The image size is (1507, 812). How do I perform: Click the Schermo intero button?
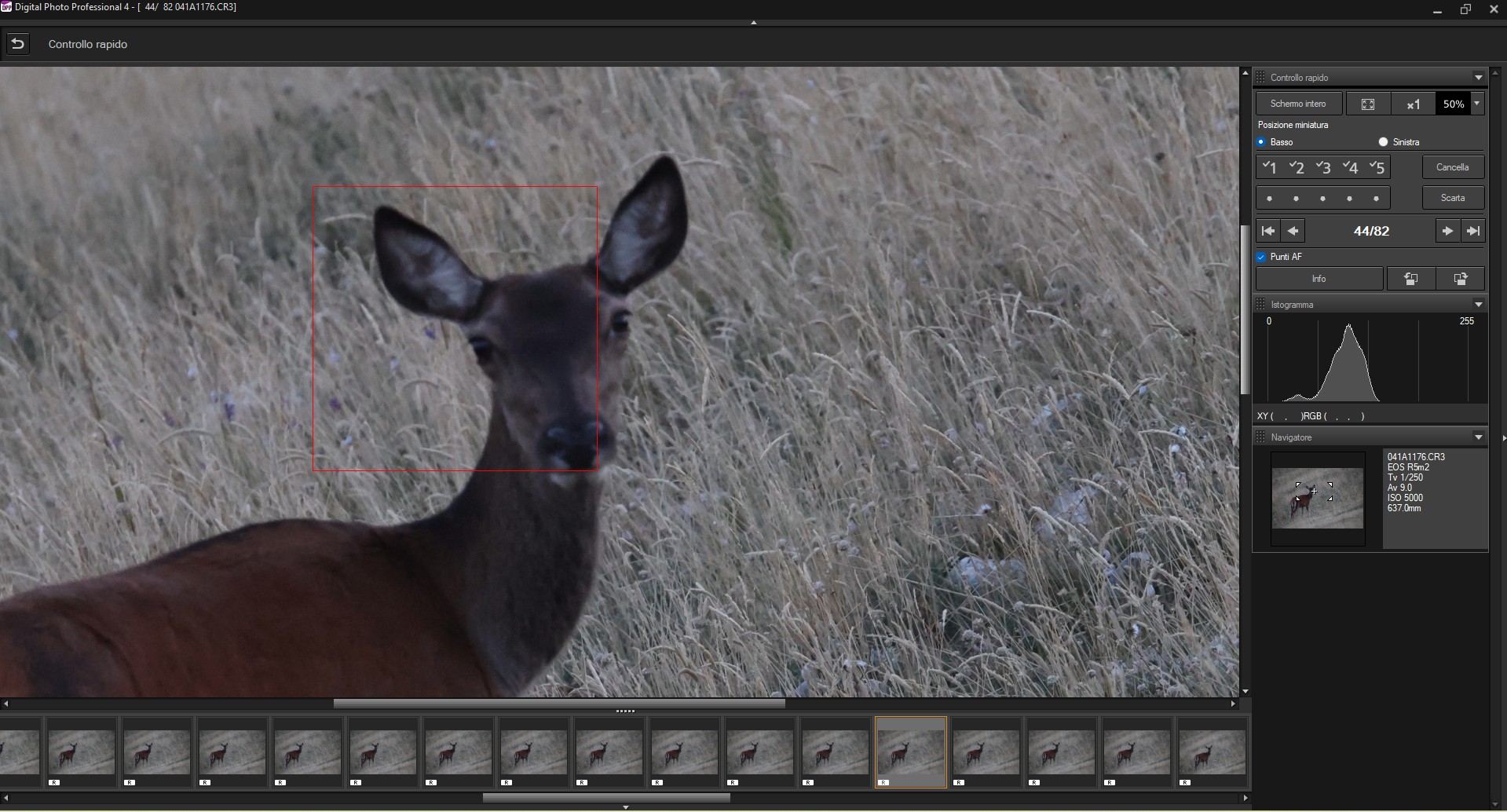coord(1298,104)
